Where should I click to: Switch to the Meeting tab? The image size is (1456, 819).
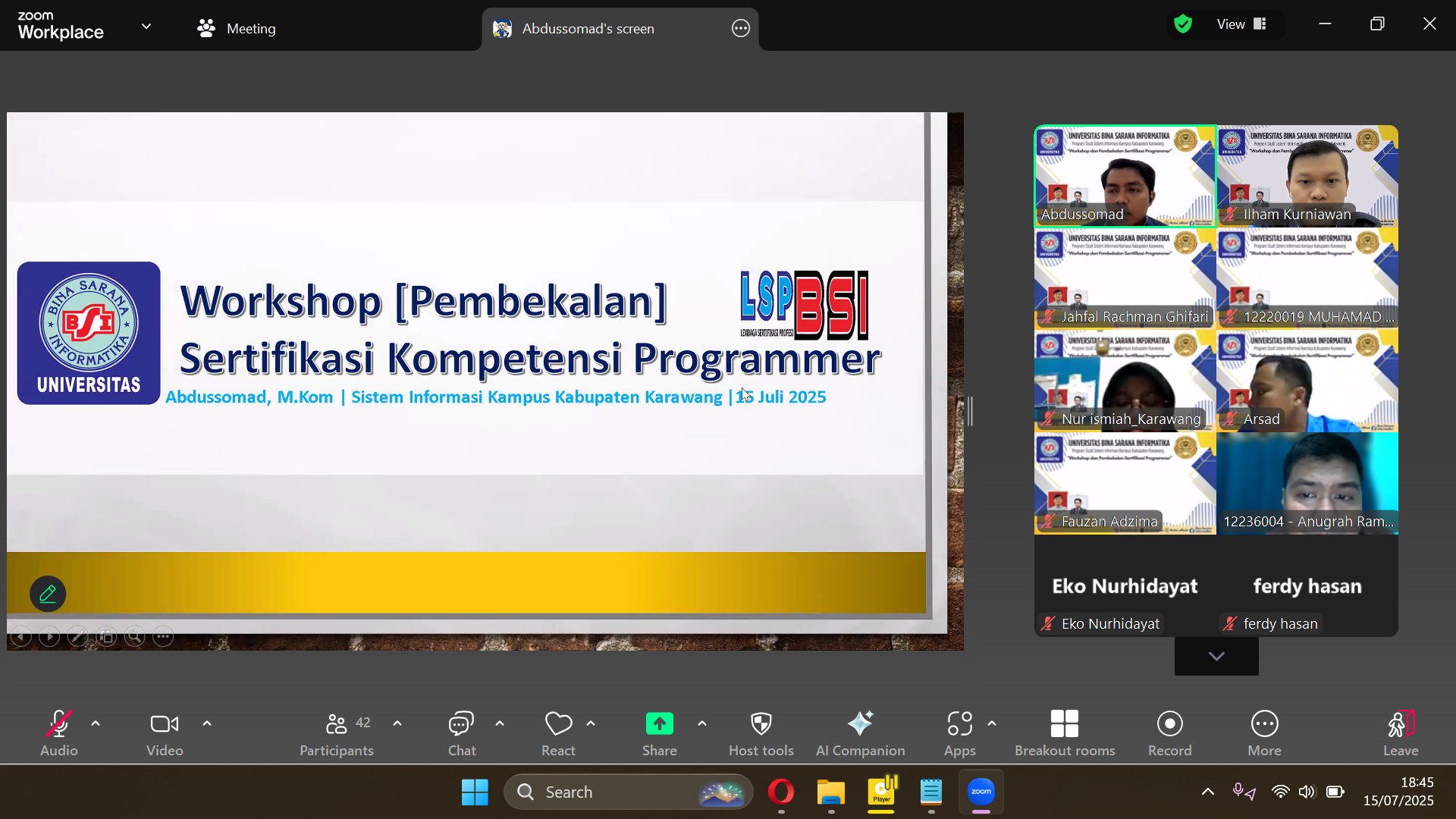[x=237, y=29]
